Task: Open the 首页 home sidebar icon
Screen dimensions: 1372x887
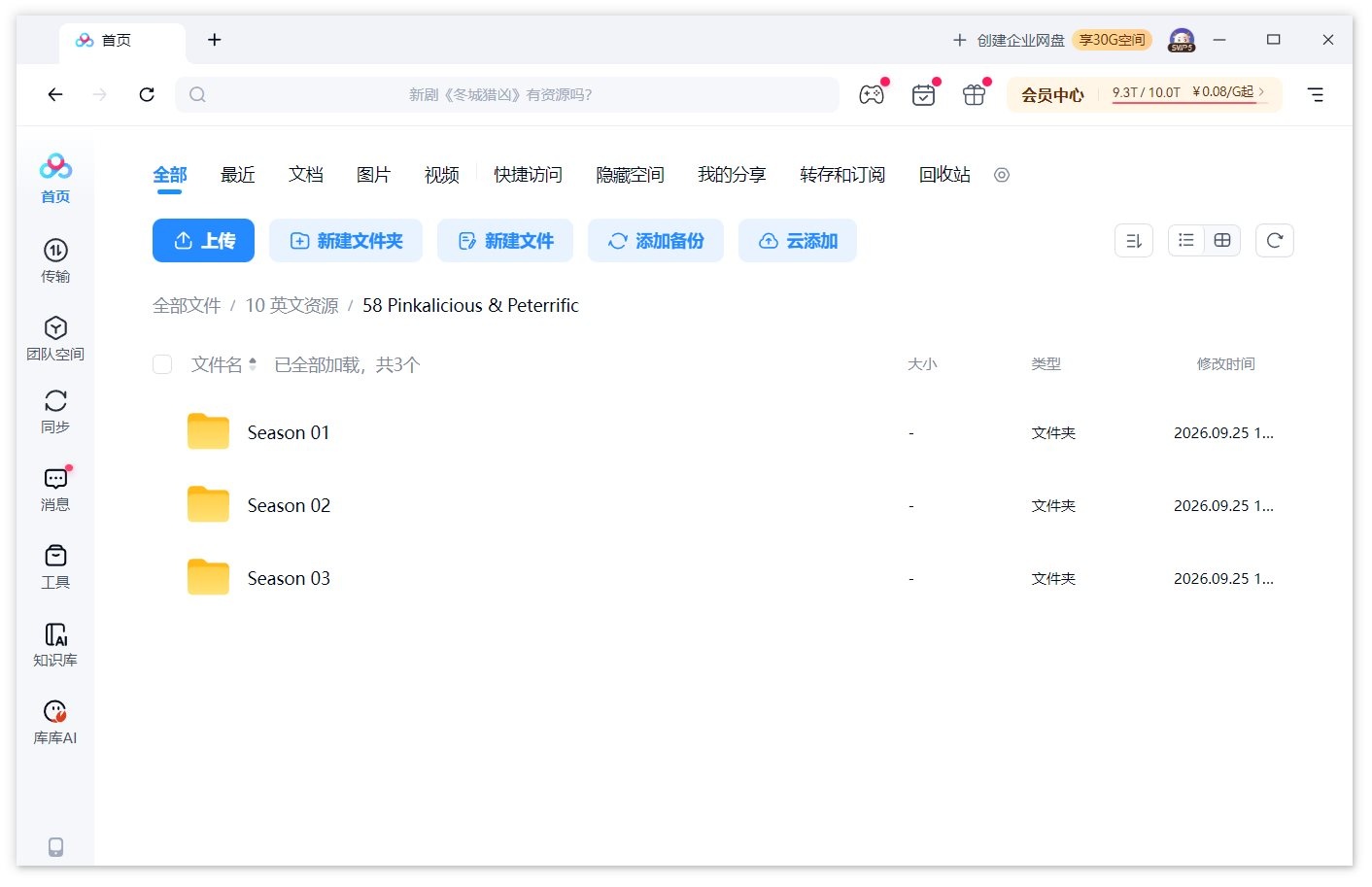Action: pos(55,178)
